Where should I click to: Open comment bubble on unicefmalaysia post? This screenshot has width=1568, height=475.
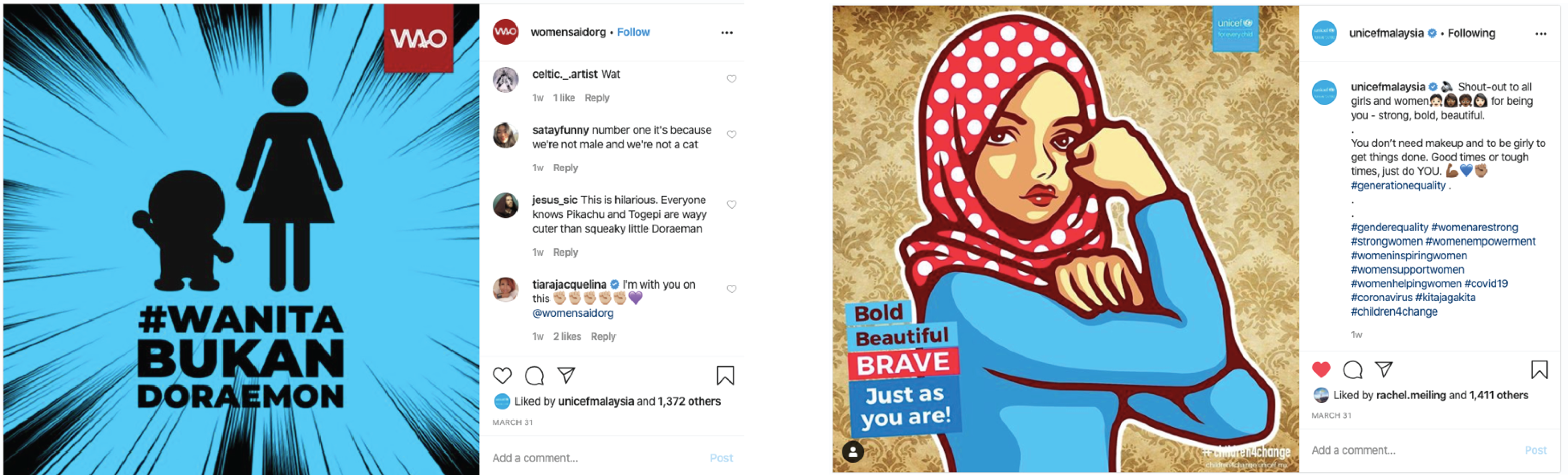1352,370
